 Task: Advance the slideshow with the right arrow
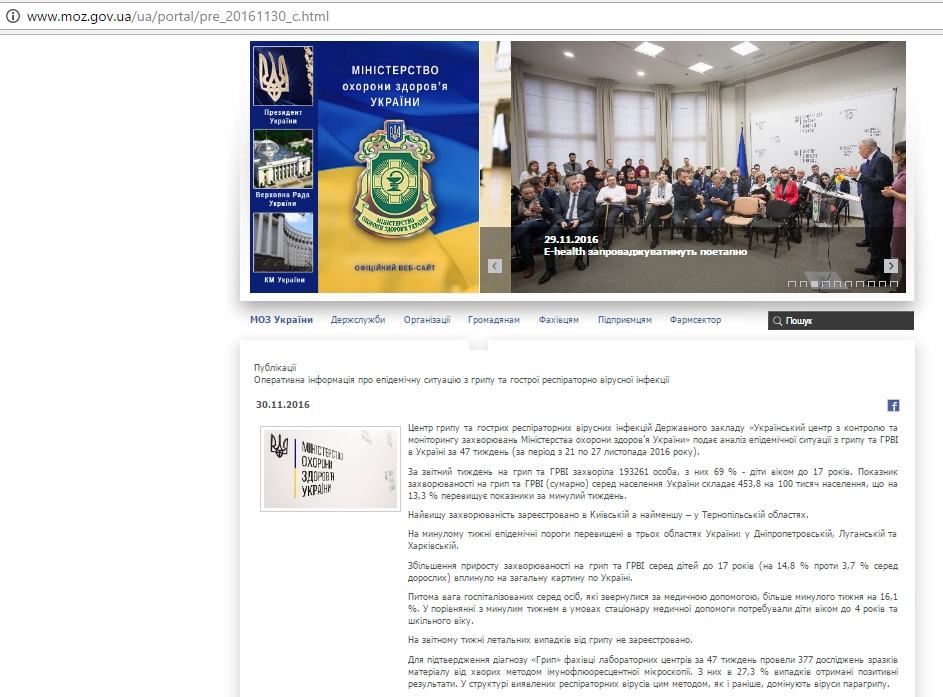pyautogui.click(x=891, y=266)
